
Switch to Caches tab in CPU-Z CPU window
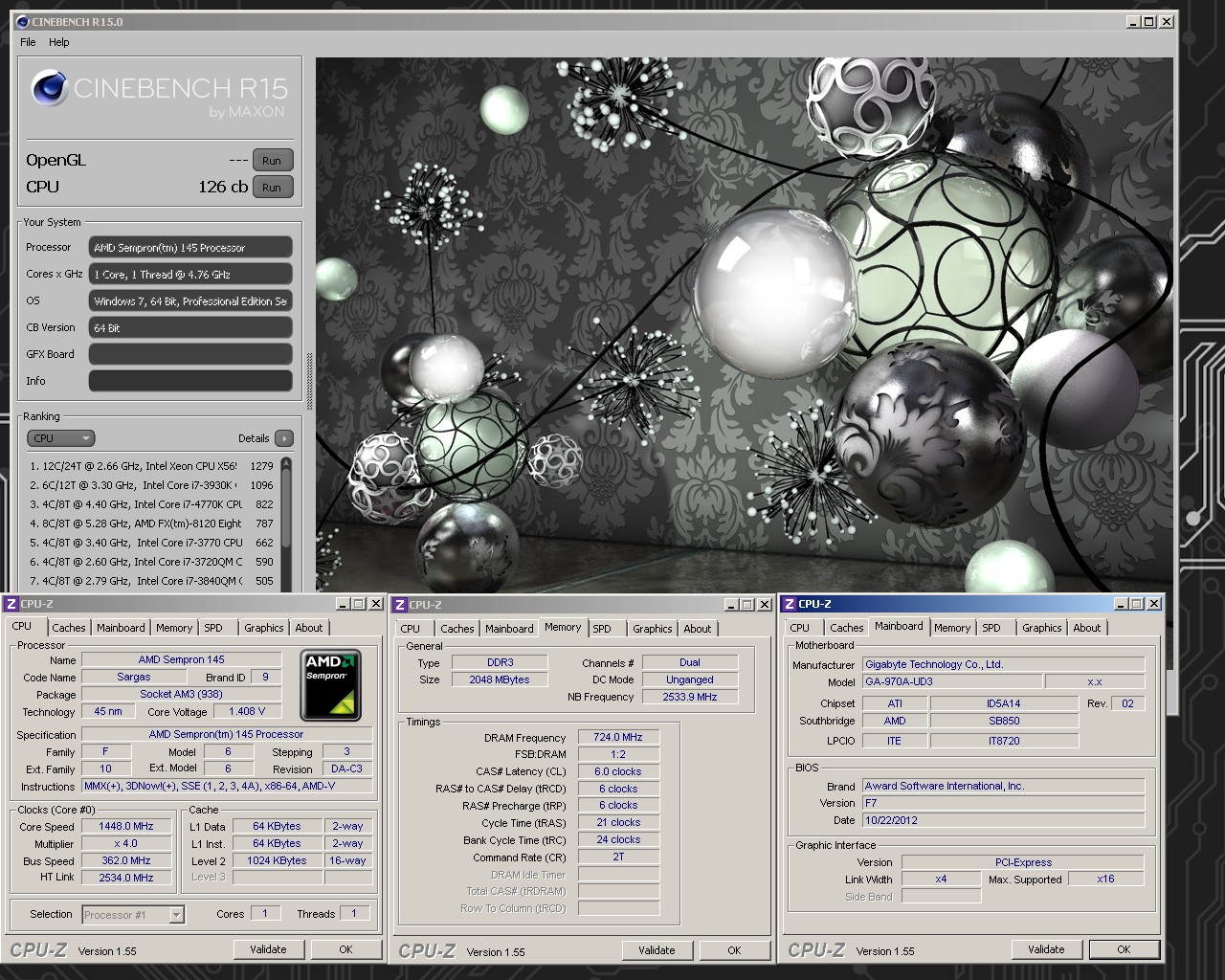coord(68,628)
